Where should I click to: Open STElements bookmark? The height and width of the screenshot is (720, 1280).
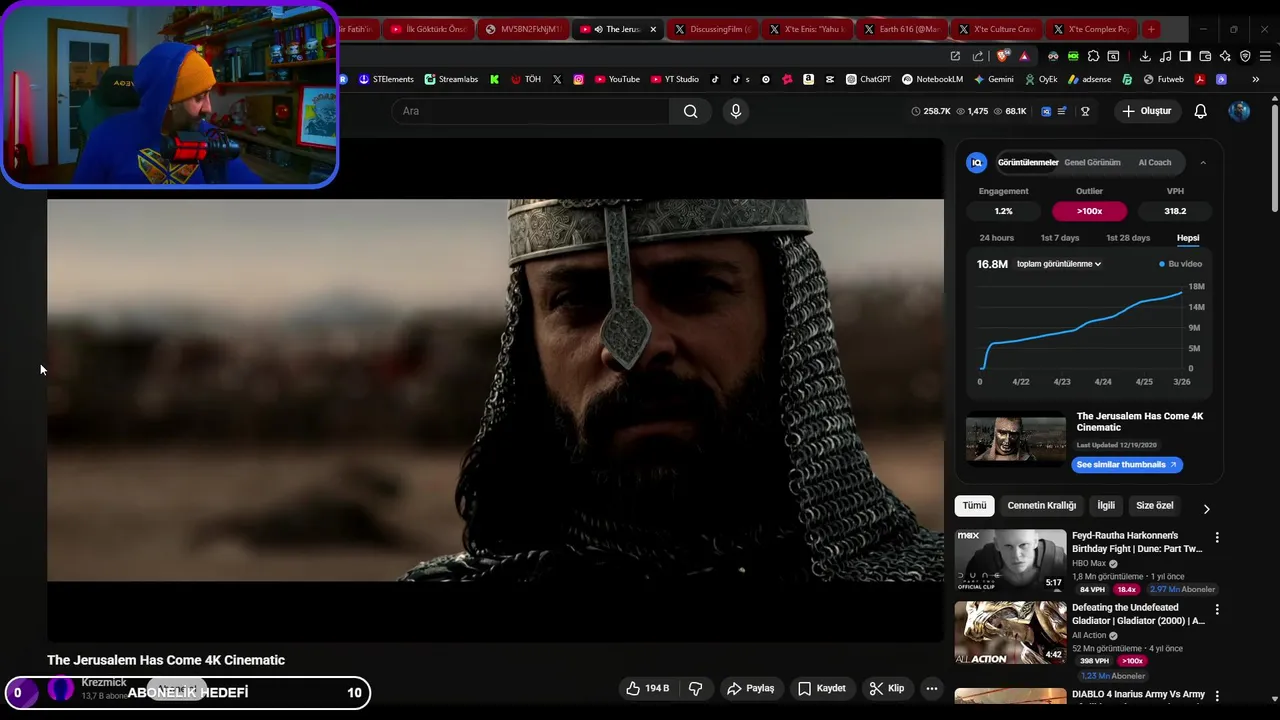(x=386, y=79)
